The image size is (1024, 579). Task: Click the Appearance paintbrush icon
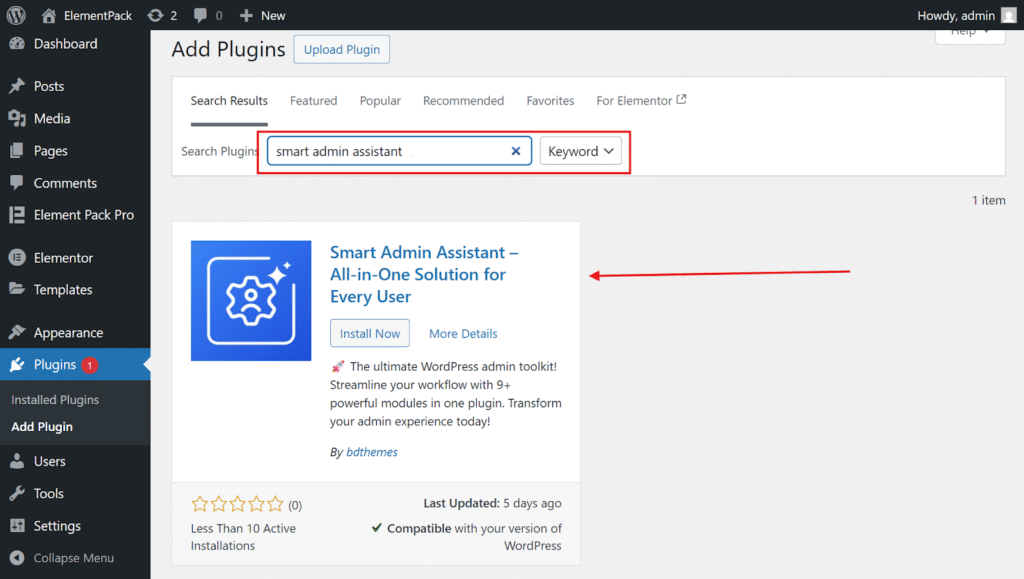[x=17, y=332]
